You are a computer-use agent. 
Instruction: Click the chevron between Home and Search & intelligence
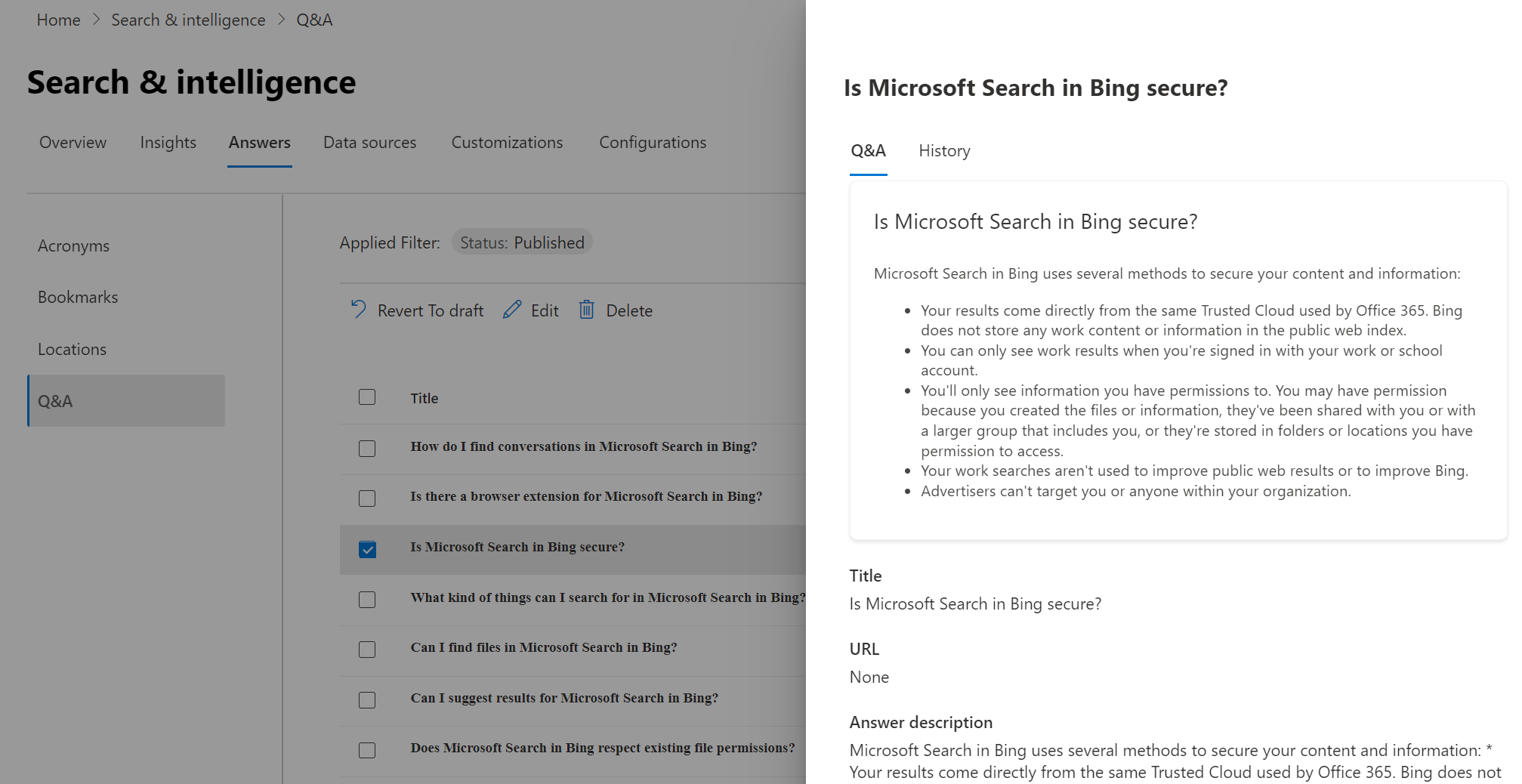pos(96,20)
